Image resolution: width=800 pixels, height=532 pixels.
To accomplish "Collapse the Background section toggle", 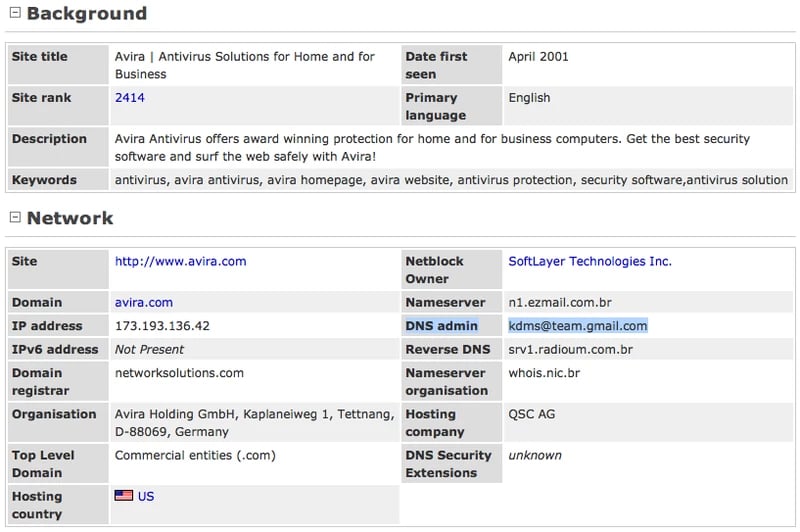I will point(14,14).
